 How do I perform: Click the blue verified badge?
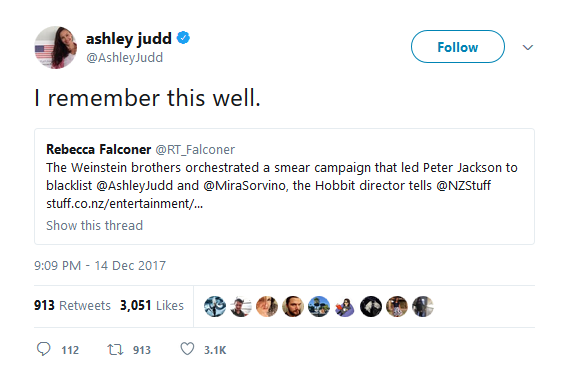click(x=183, y=38)
